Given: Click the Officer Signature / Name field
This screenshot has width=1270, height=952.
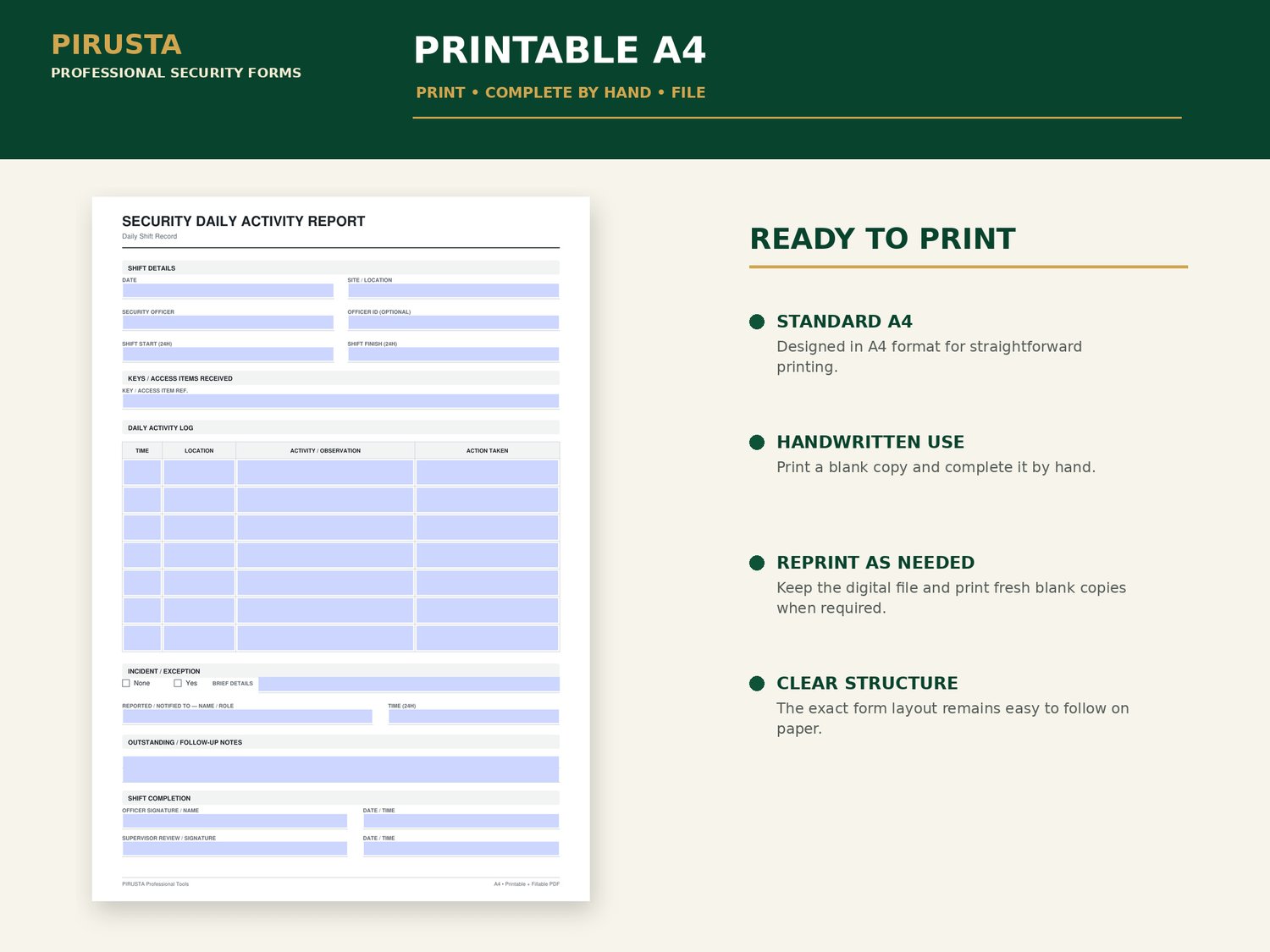Looking at the screenshot, I should [x=235, y=821].
